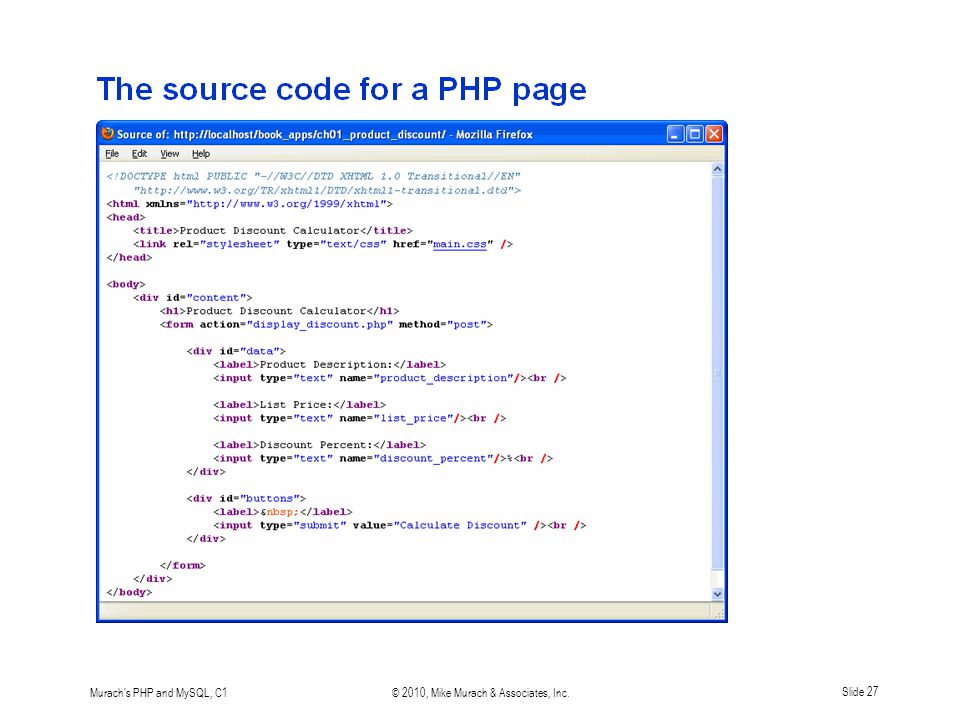
Task: Click the window resize grip corner
Action: [719, 613]
